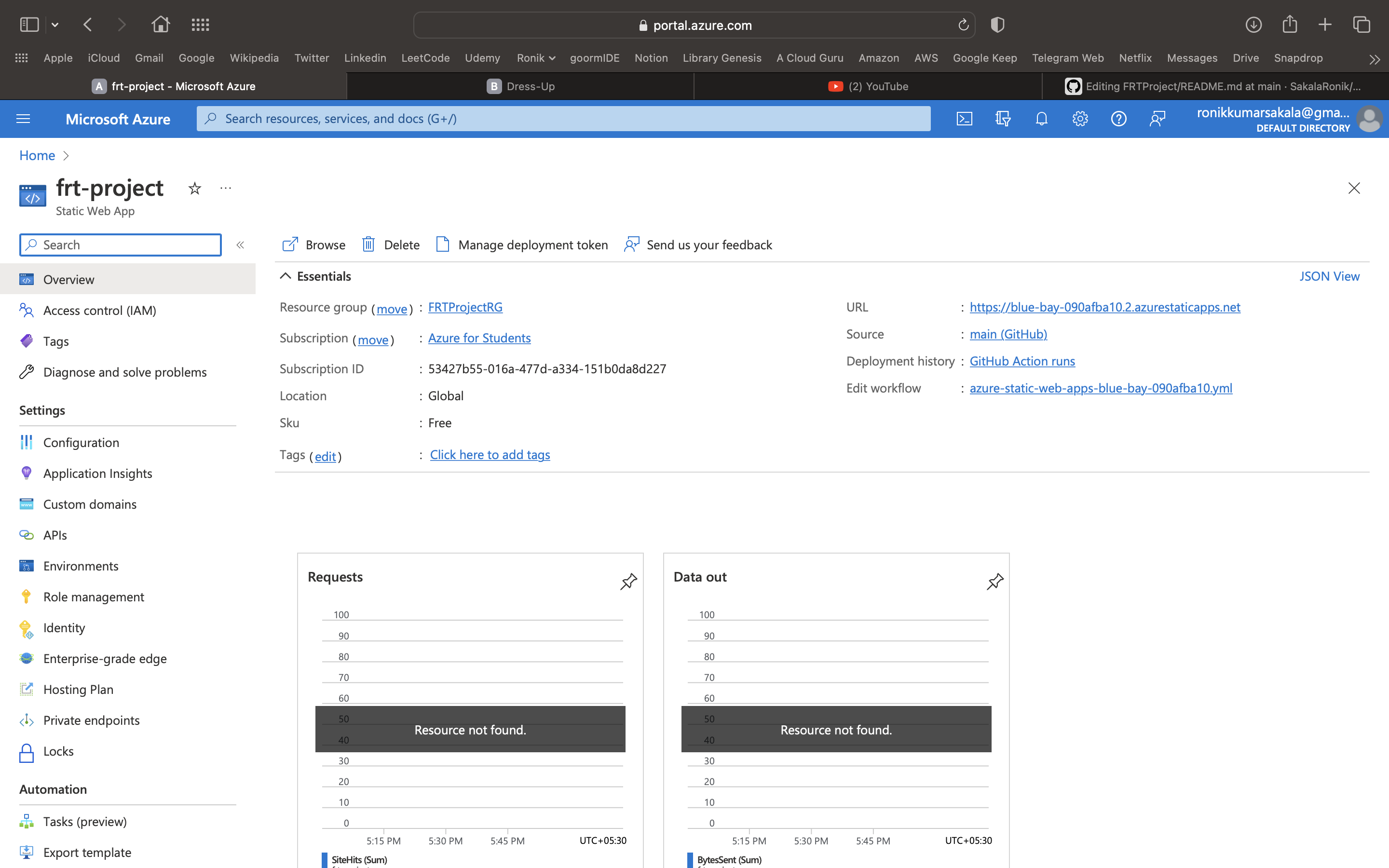Open Access control (IAM)
This screenshot has width=1389, height=868.
click(x=127, y=311)
